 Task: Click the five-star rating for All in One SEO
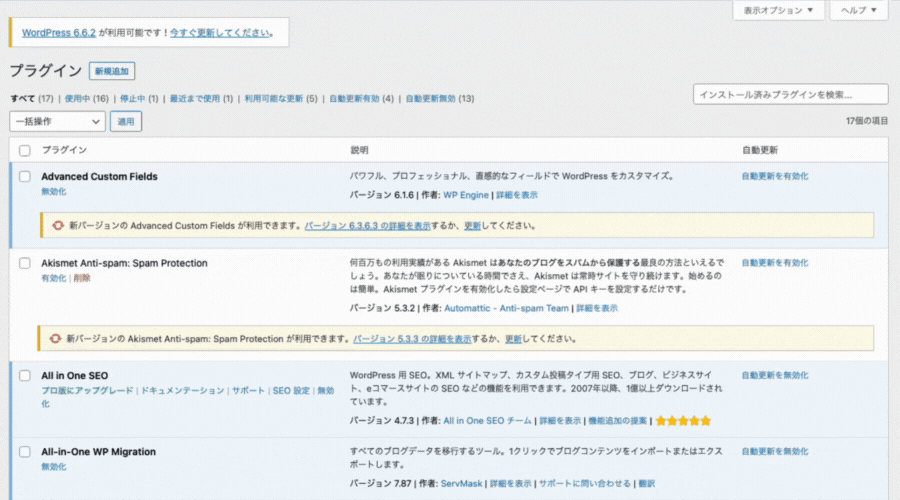[x=683, y=421]
